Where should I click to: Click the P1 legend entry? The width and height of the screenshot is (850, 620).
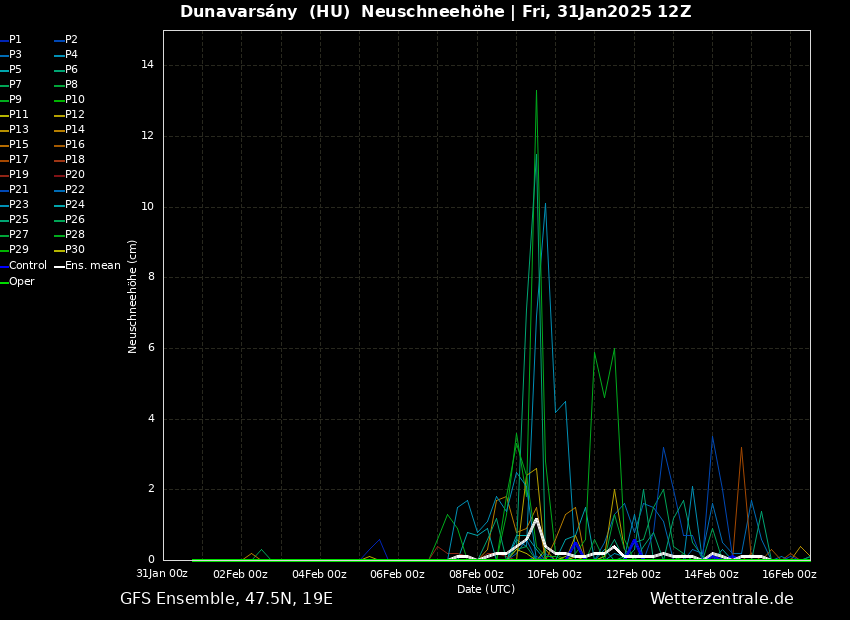[x=15, y=40]
